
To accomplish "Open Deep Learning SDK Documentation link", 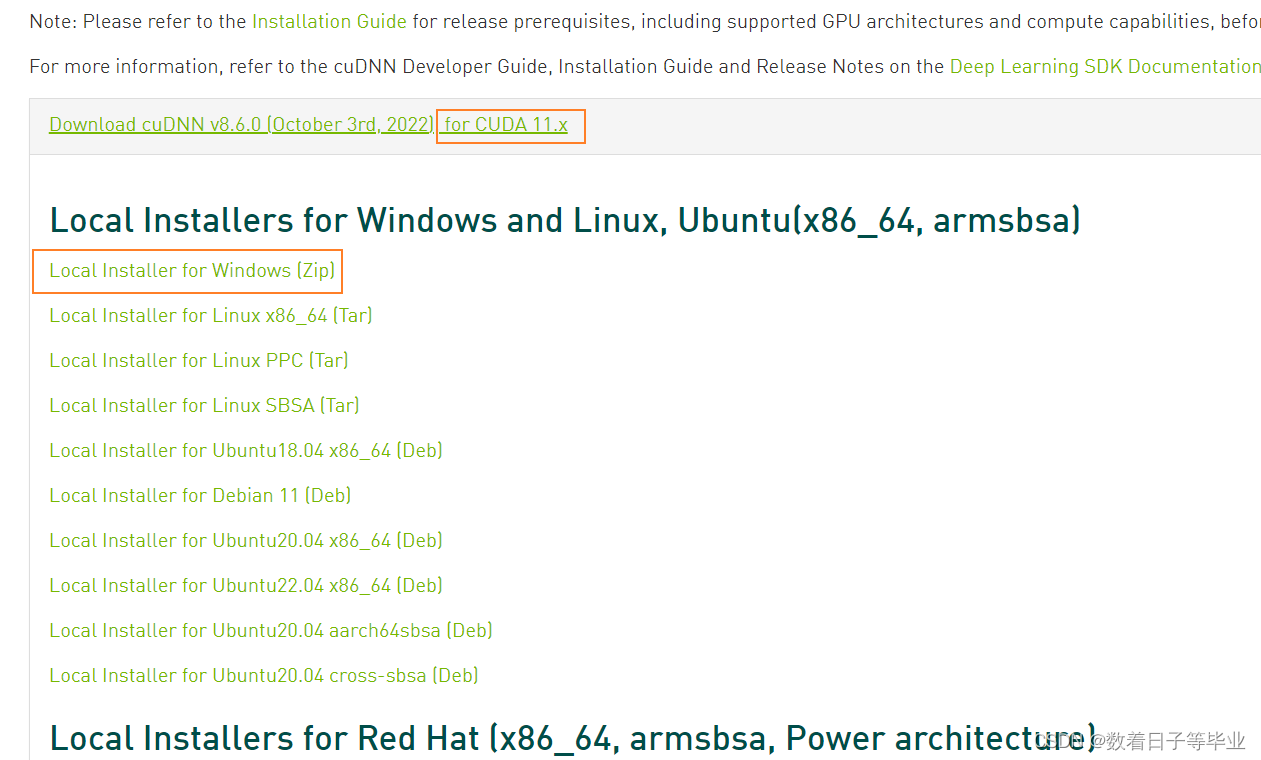I will (x=1105, y=66).
